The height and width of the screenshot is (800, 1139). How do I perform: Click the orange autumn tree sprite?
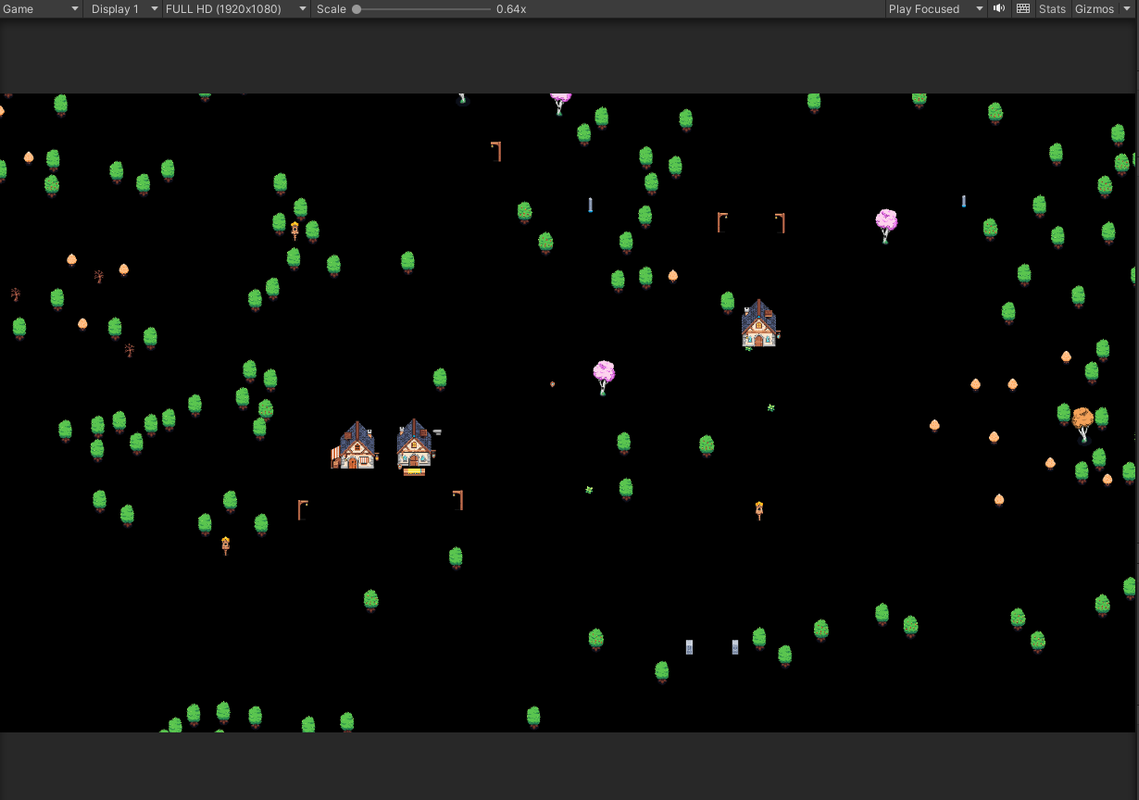coord(1082,424)
